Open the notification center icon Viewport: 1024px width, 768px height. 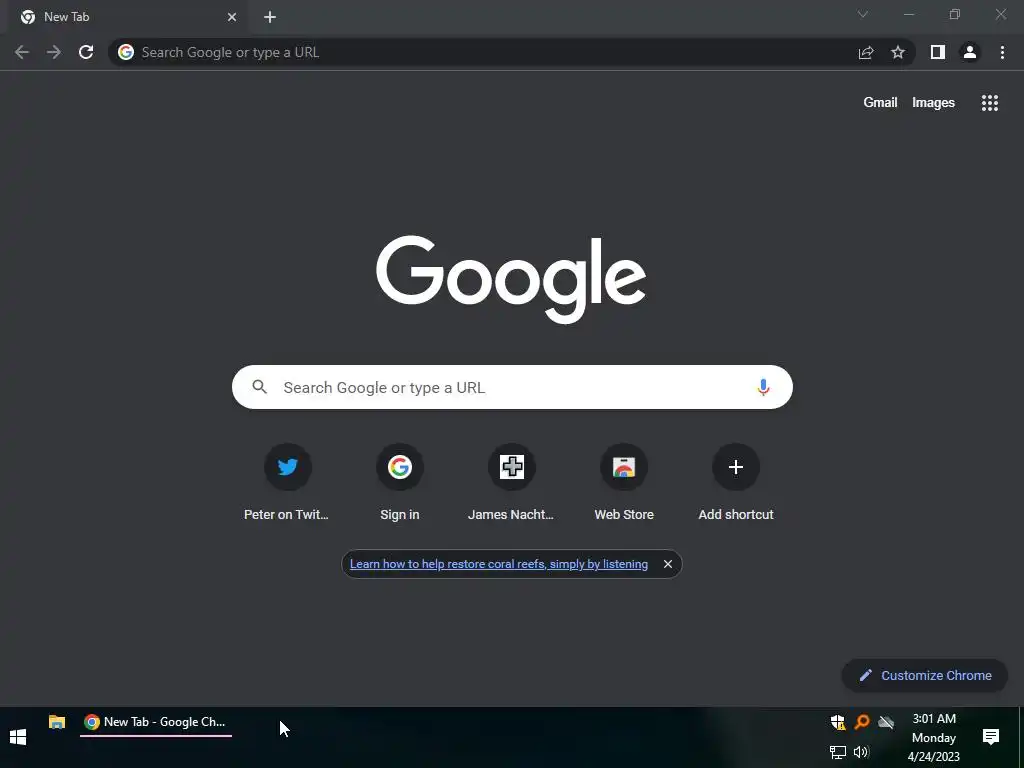click(991, 737)
